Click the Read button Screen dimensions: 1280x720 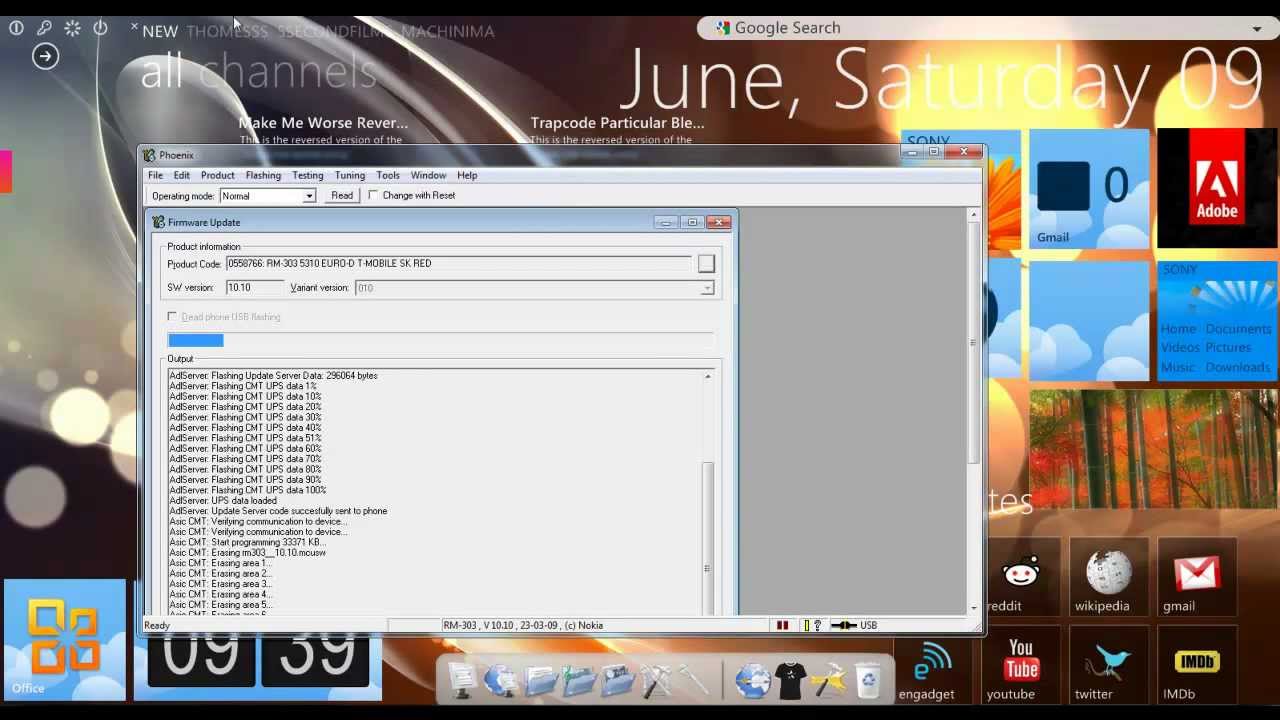pos(342,196)
